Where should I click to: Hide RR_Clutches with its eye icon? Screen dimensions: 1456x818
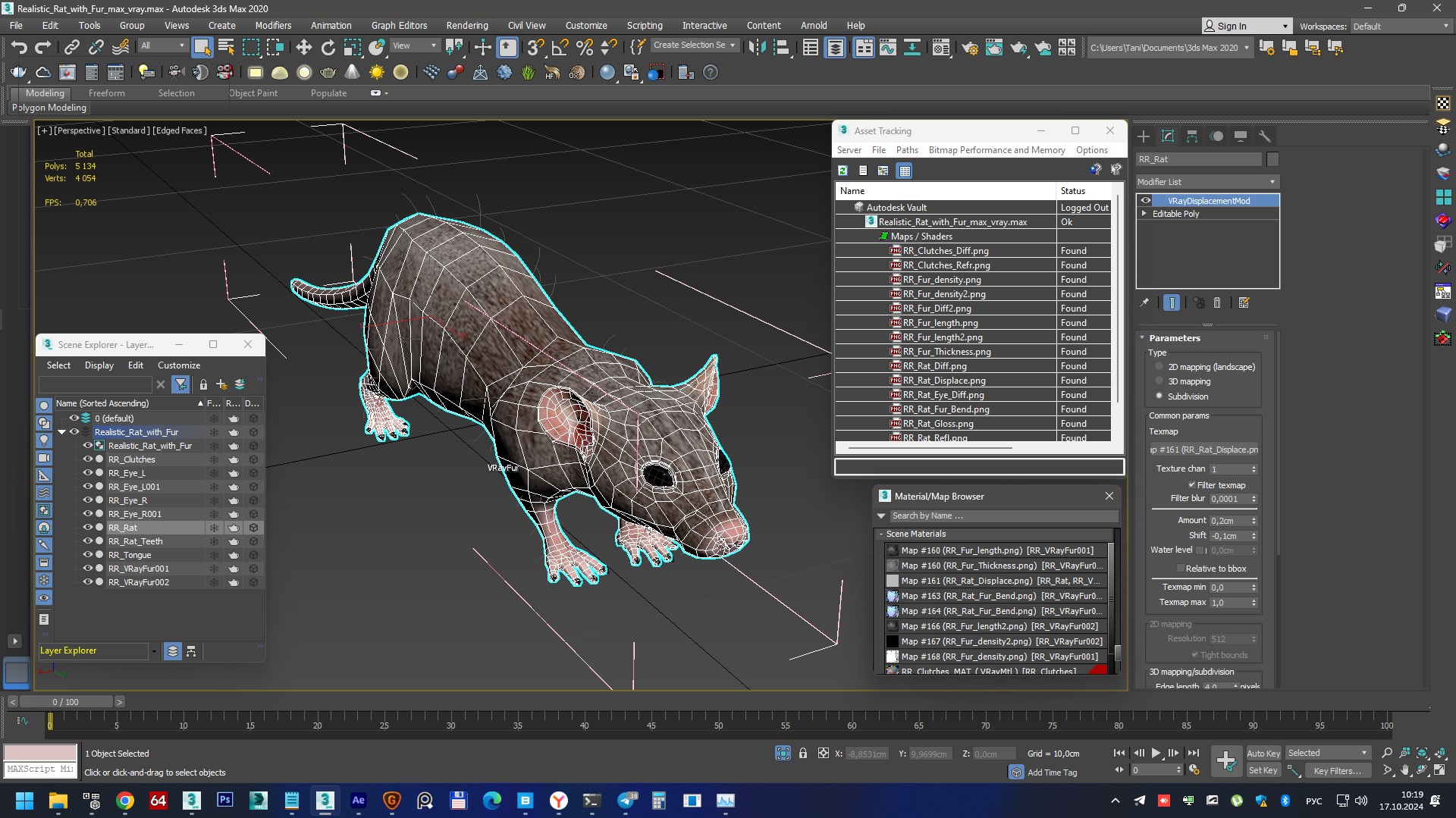(x=88, y=459)
